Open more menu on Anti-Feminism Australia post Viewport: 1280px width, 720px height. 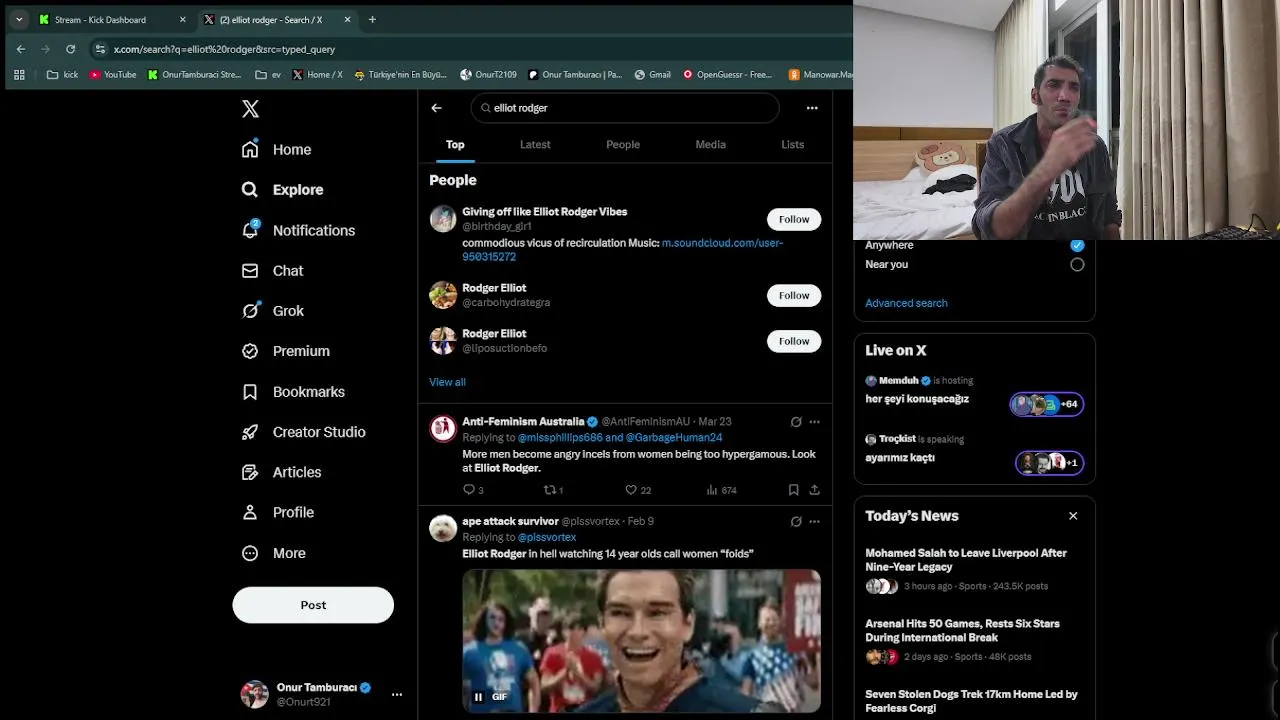pyautogui.click(x=814, y=422)
